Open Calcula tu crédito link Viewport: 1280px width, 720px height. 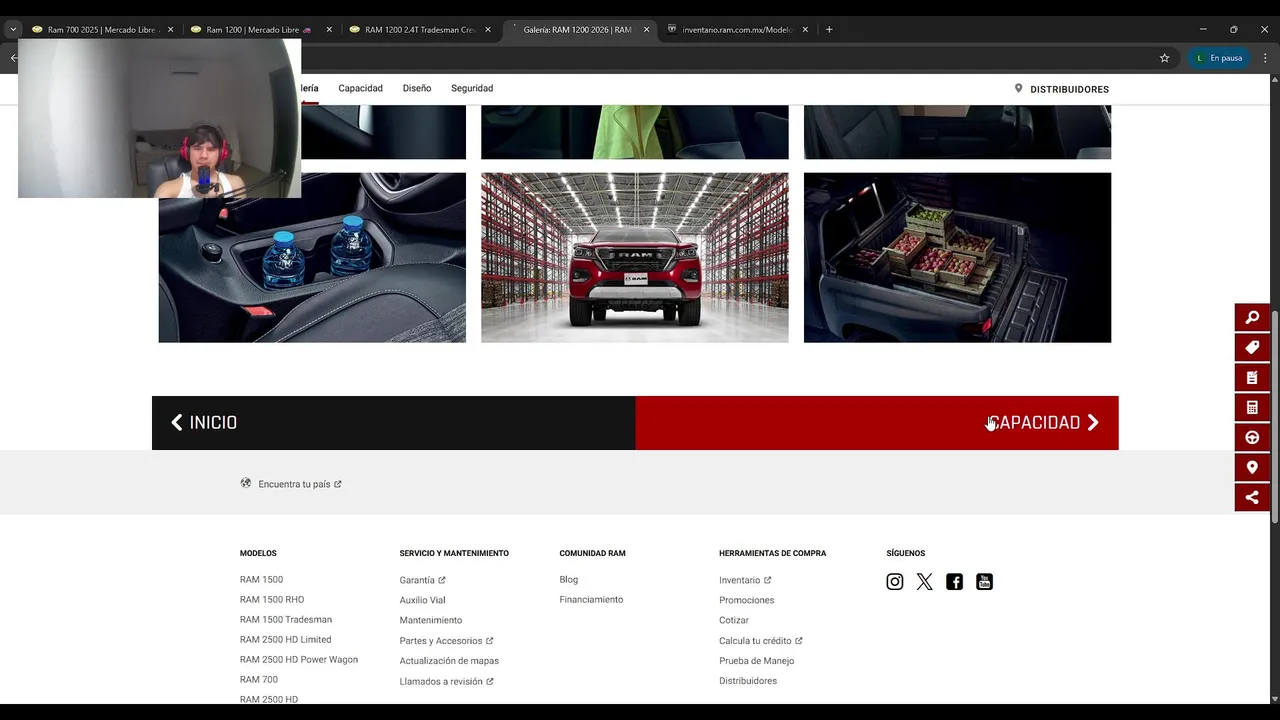[761, 641]
